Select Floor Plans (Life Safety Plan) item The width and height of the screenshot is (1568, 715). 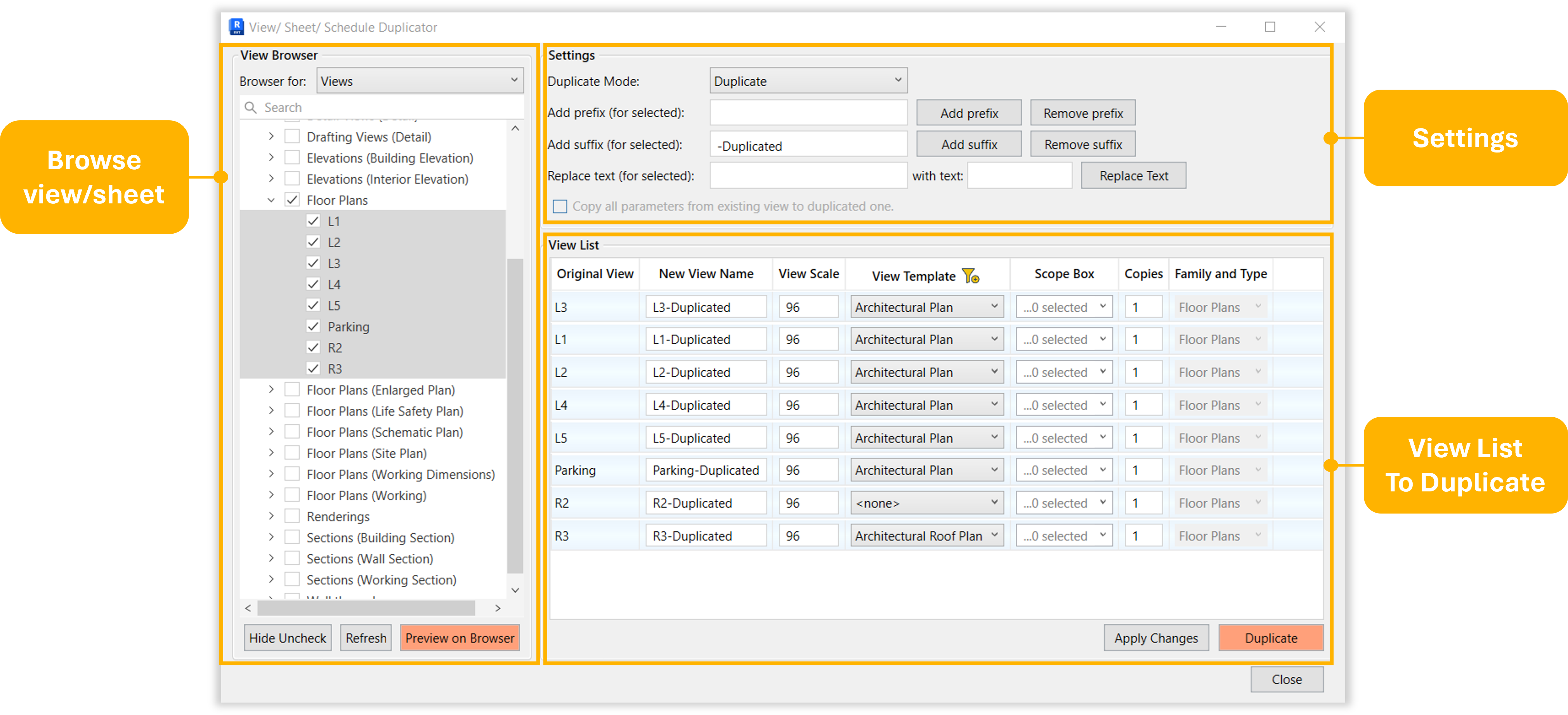coord(385,411)
